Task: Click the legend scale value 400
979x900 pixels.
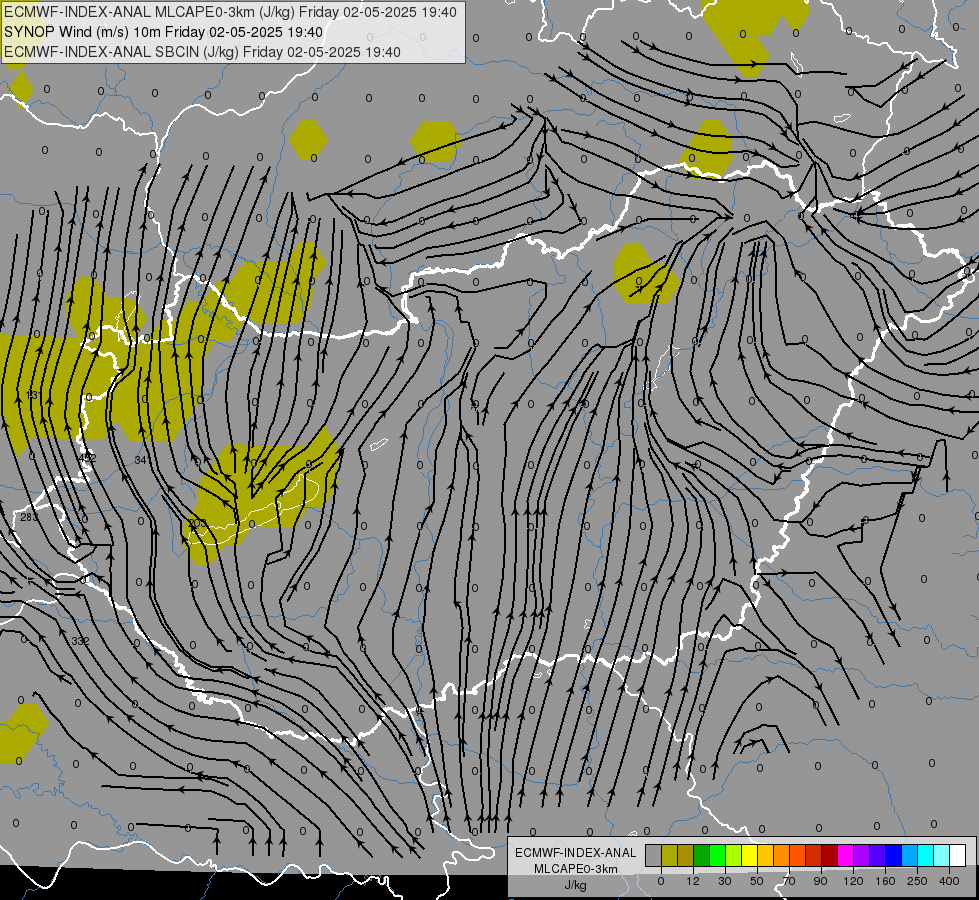Action: point(949,881)
